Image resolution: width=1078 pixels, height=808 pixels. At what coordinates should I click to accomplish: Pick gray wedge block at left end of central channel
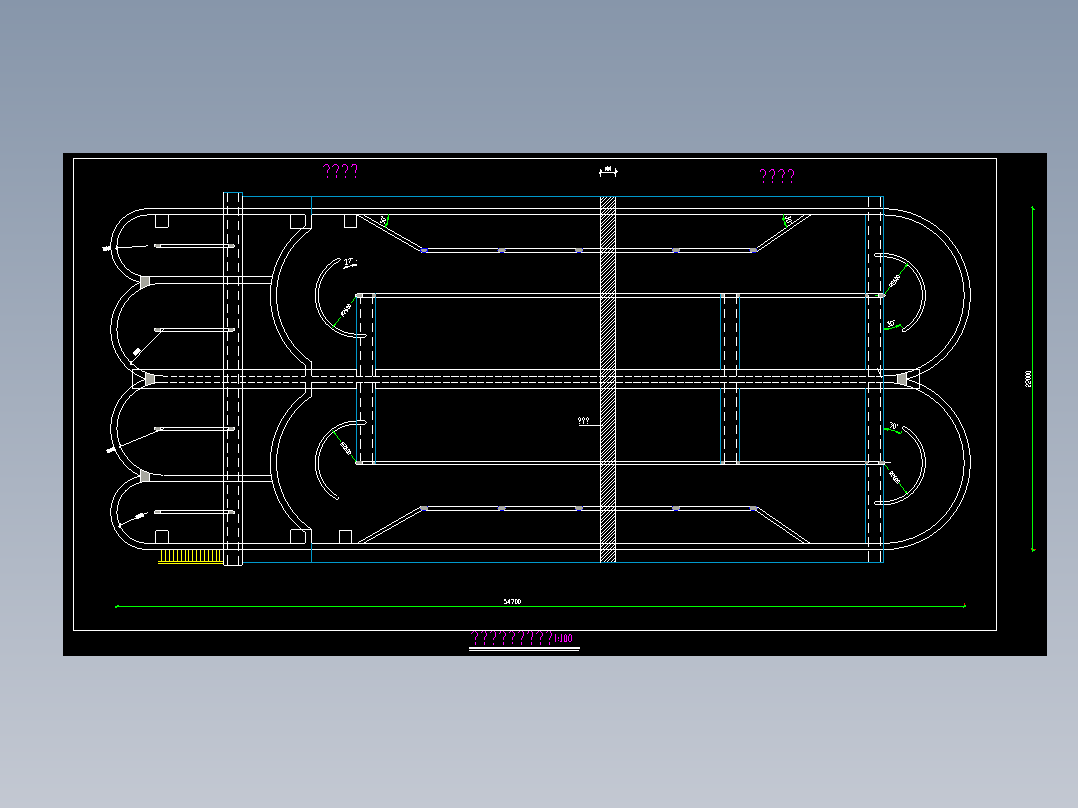[149, 379]
